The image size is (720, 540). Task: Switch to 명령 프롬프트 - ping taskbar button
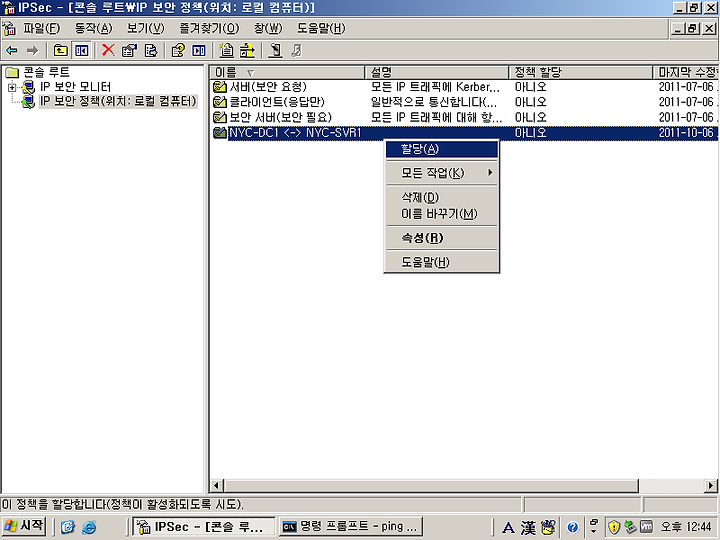click(x=351, y=527)
